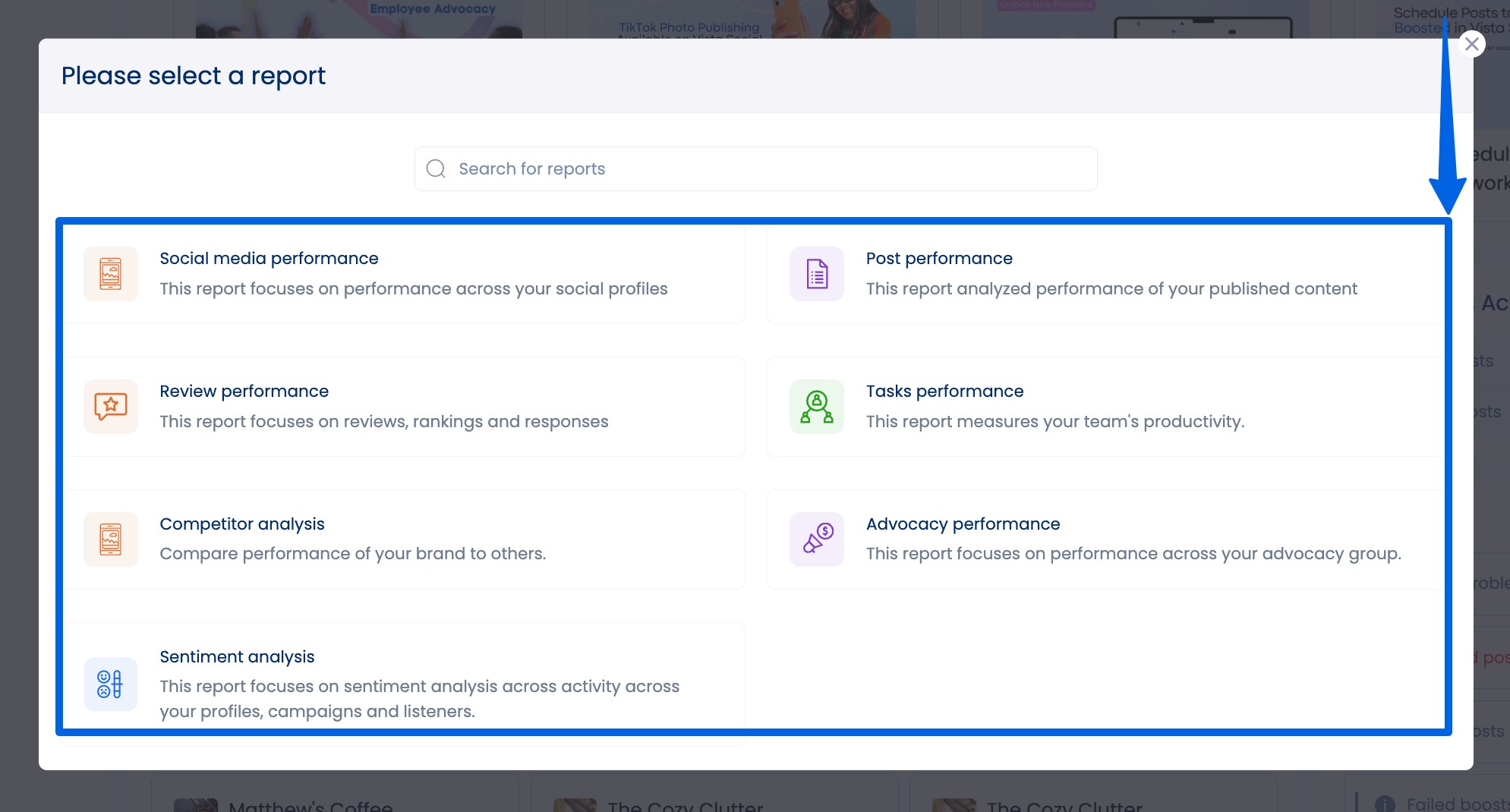Click the Sentiment analysis faces icon
Viewport: 1510px width, 812px height.
(x=110, y=683)
